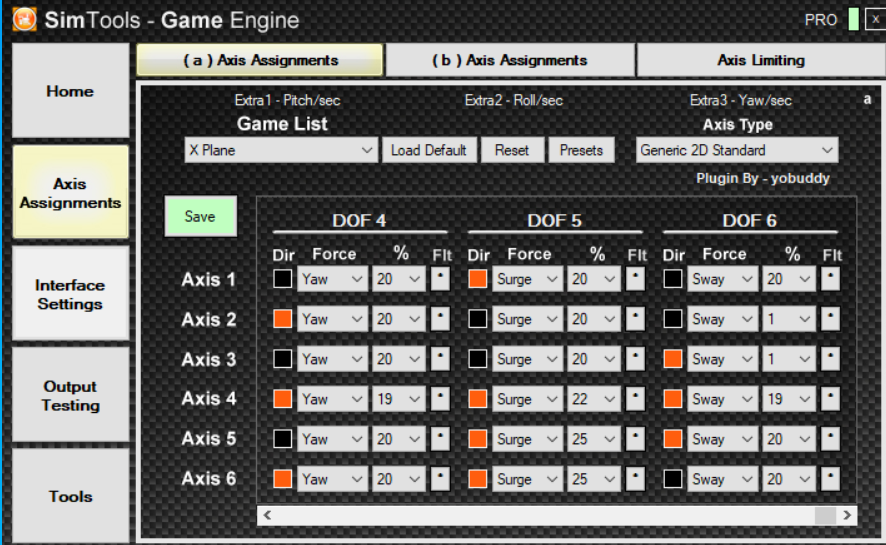Screen dimensions: 886x545
Task: Toggle Axis 1 DOF 5 direction box
Action: click(x=477, y=279)
